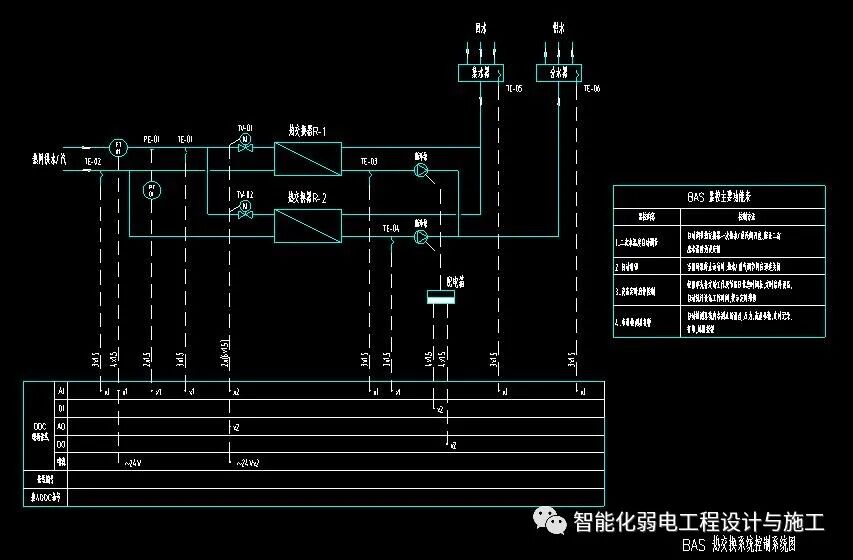Click the BAS 热交换系统控制系统图 drawing title

[739, 545]
